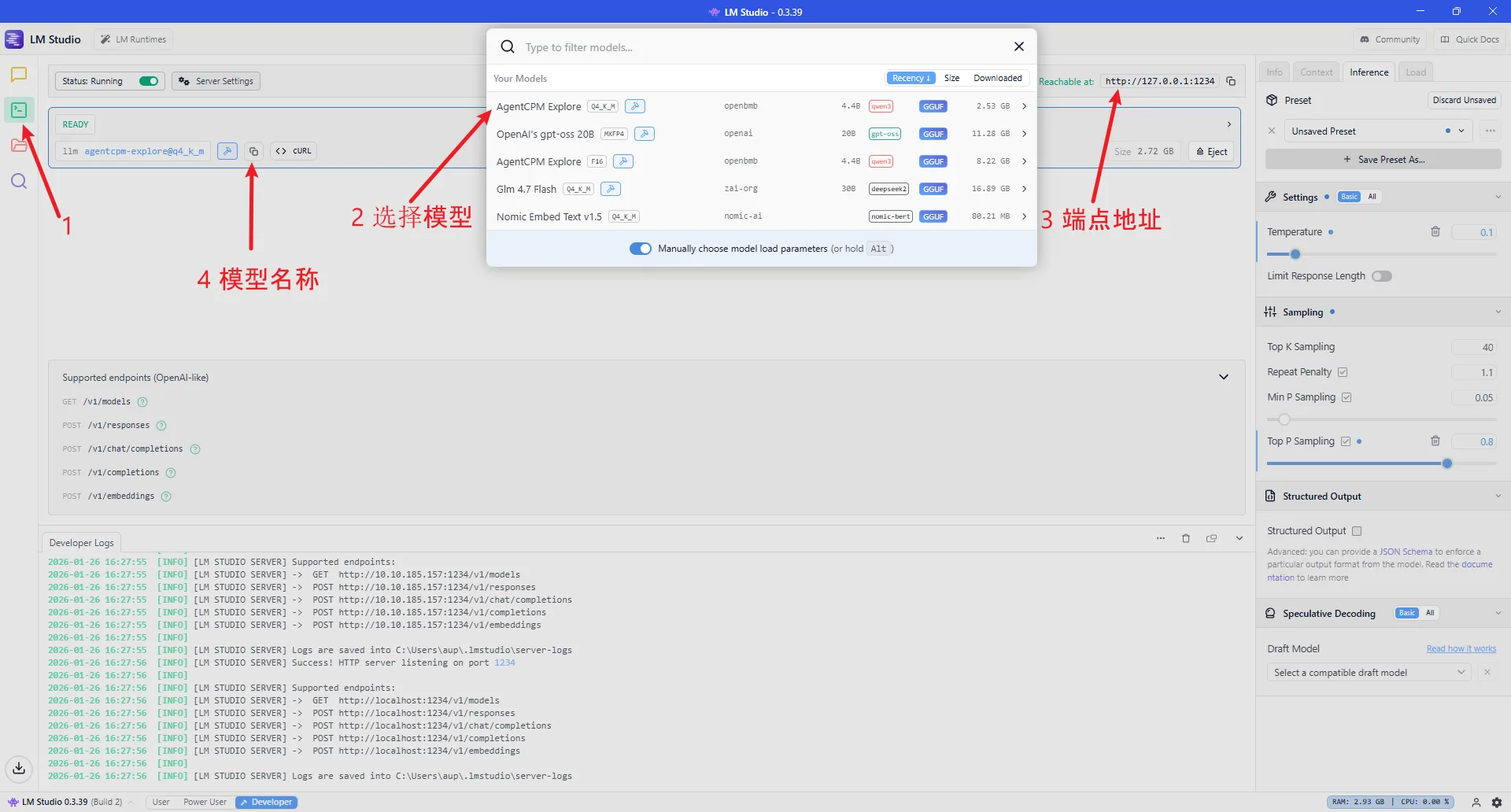Open the Downloads panel icon
The image size is (1511, 812).
19,768
